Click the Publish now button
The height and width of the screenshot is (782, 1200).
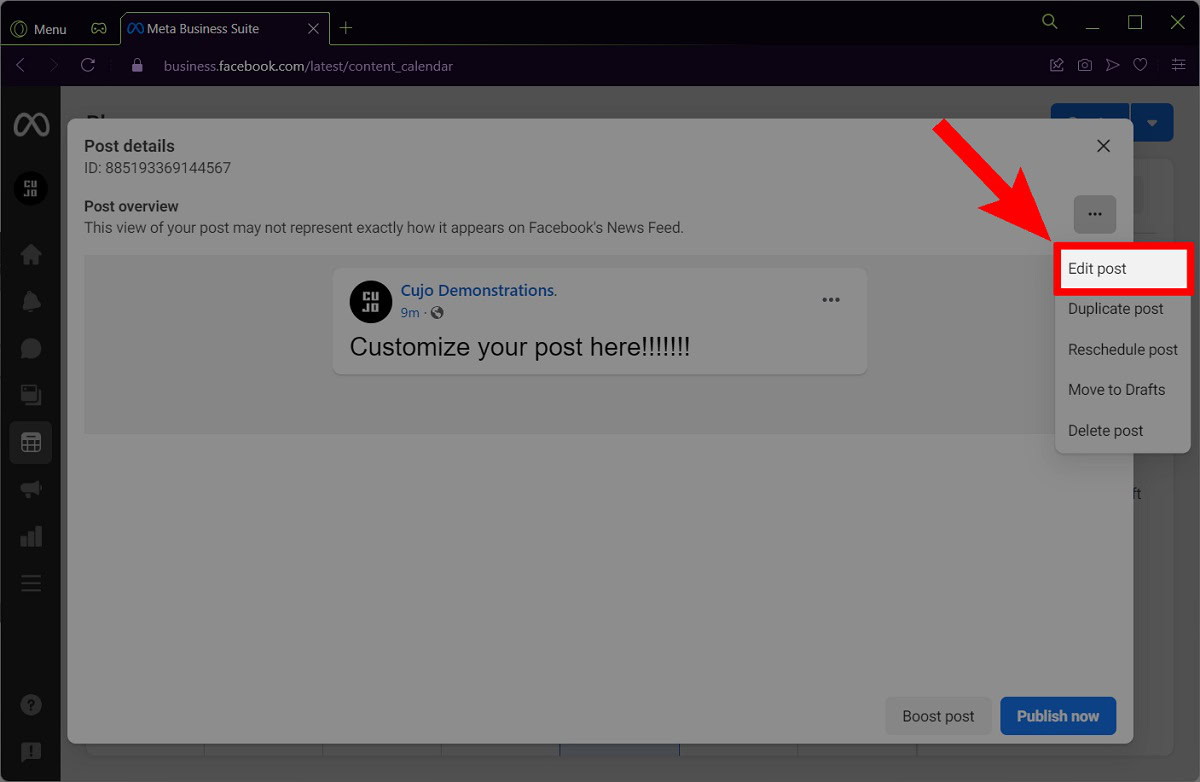(x=1058, y=716)
